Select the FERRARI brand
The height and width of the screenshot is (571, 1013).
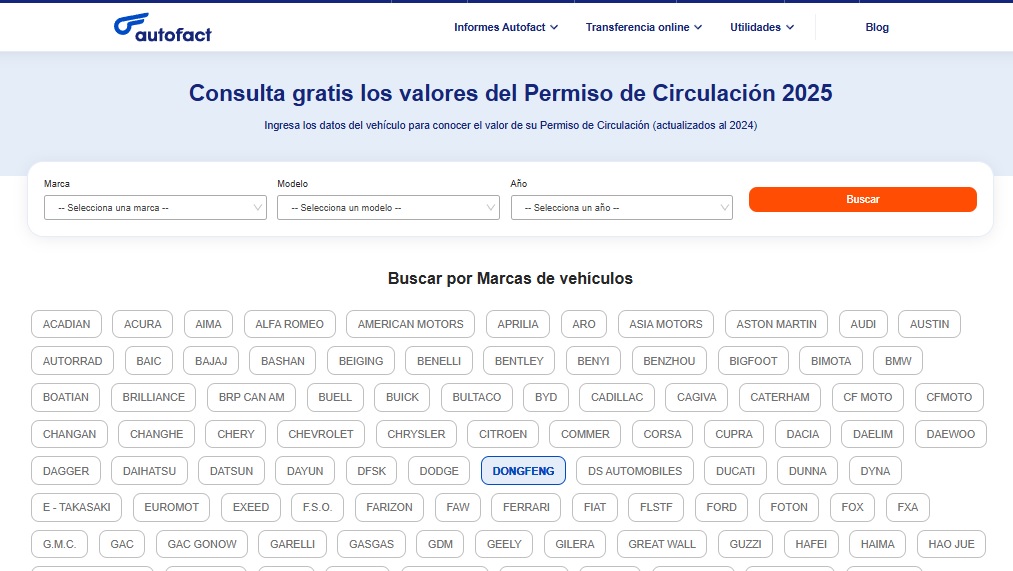click(526, 508)
